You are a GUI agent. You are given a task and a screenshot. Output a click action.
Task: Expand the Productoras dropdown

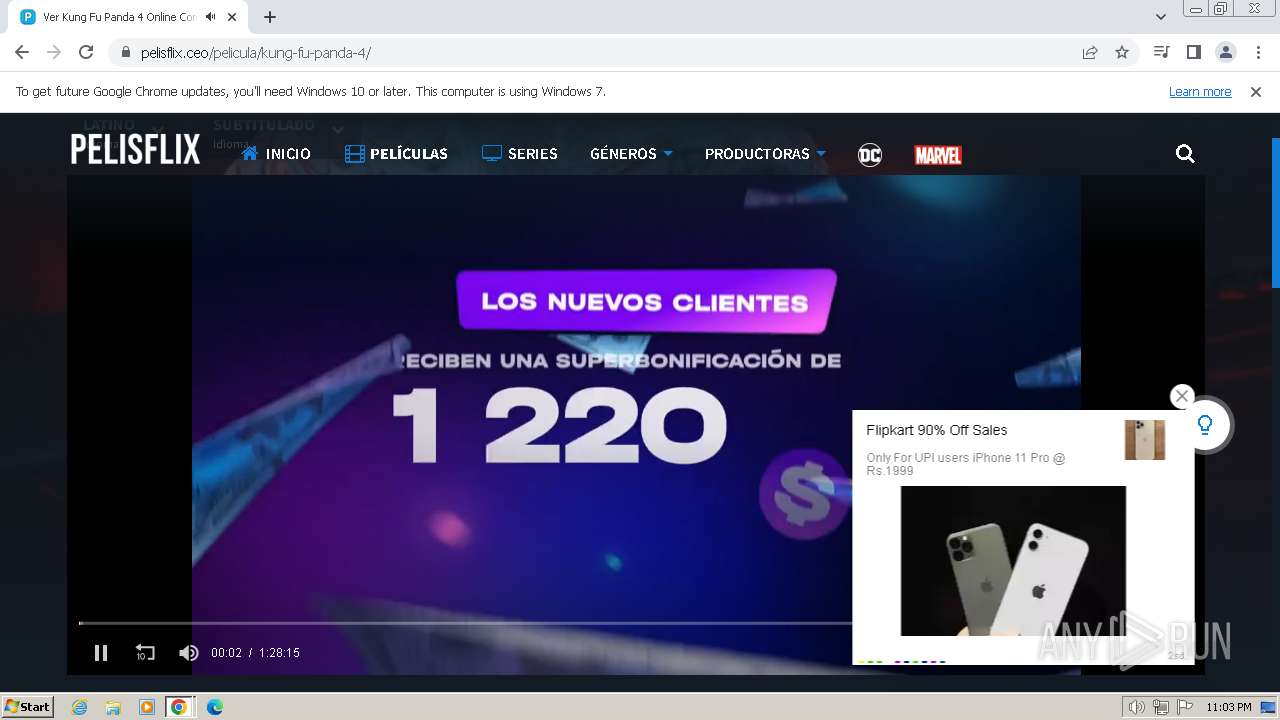(765, 154)
